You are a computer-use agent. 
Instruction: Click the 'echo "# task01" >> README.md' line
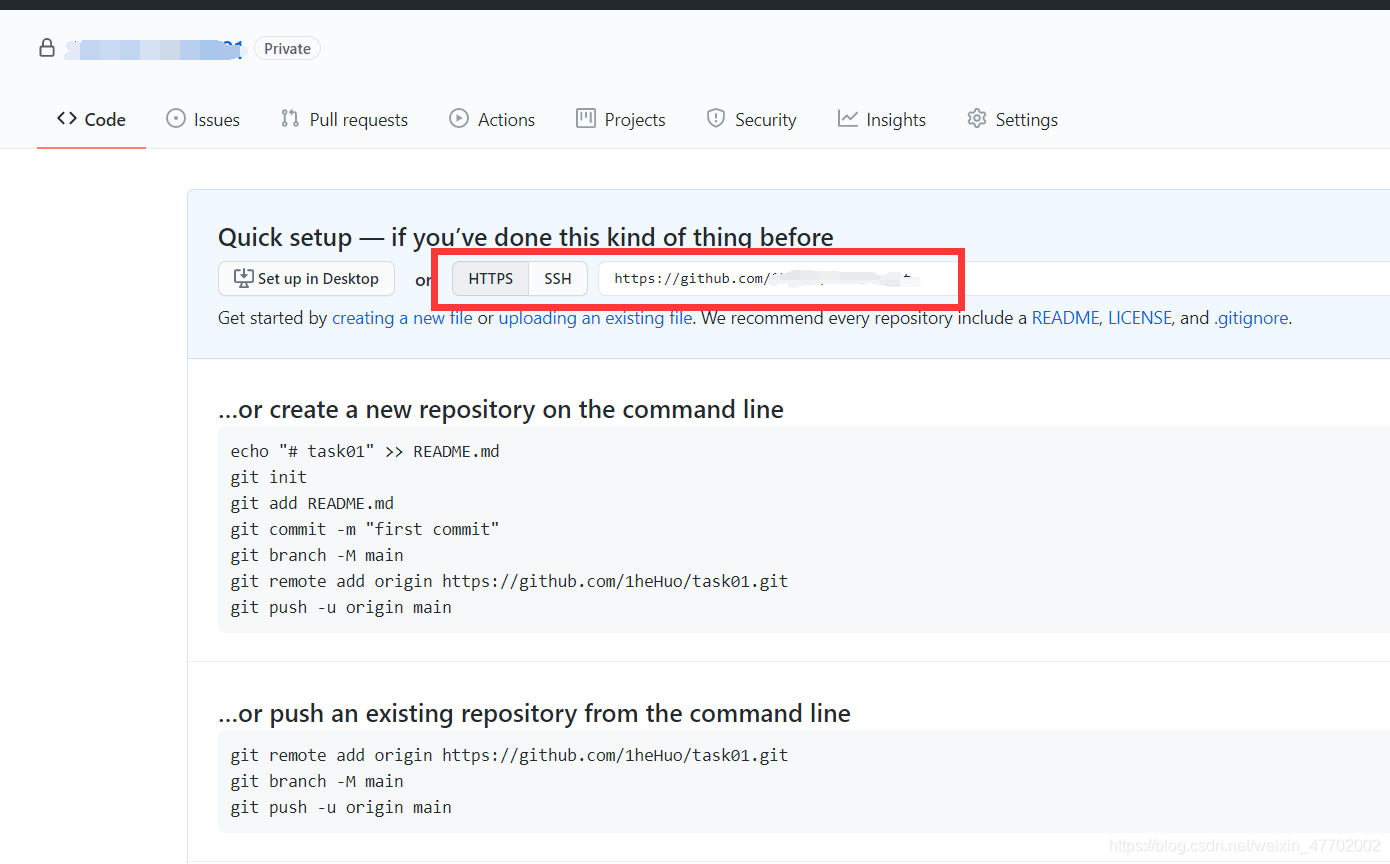coord(365,451)
